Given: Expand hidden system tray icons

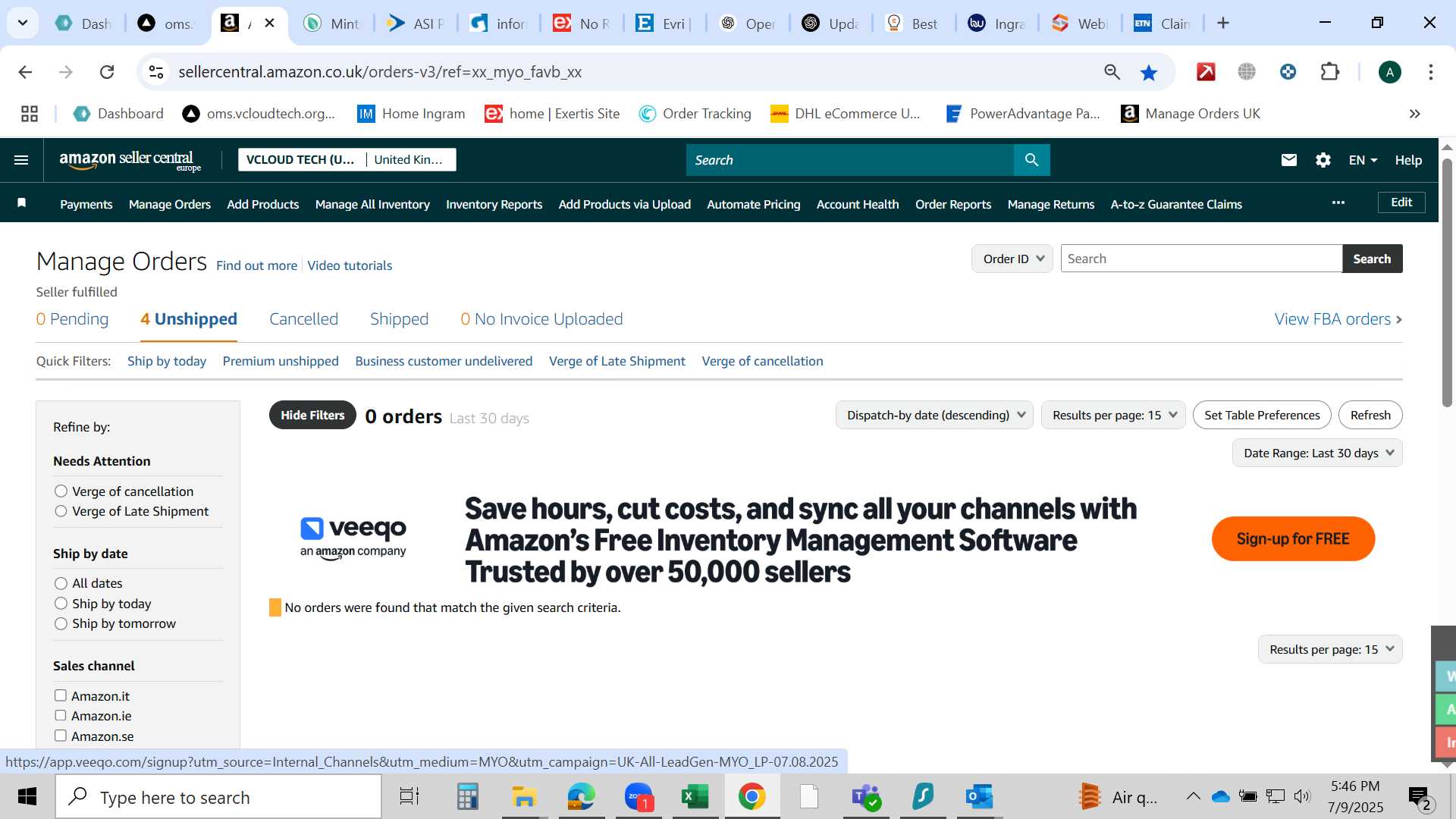Looking at the screenshot, I should (1193, 796).
